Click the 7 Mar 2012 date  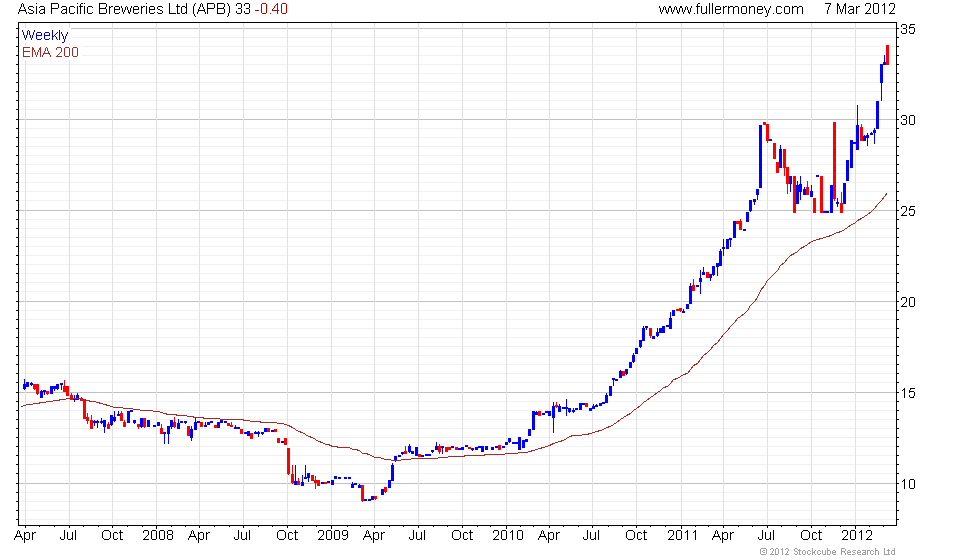(x=859, y=9)
